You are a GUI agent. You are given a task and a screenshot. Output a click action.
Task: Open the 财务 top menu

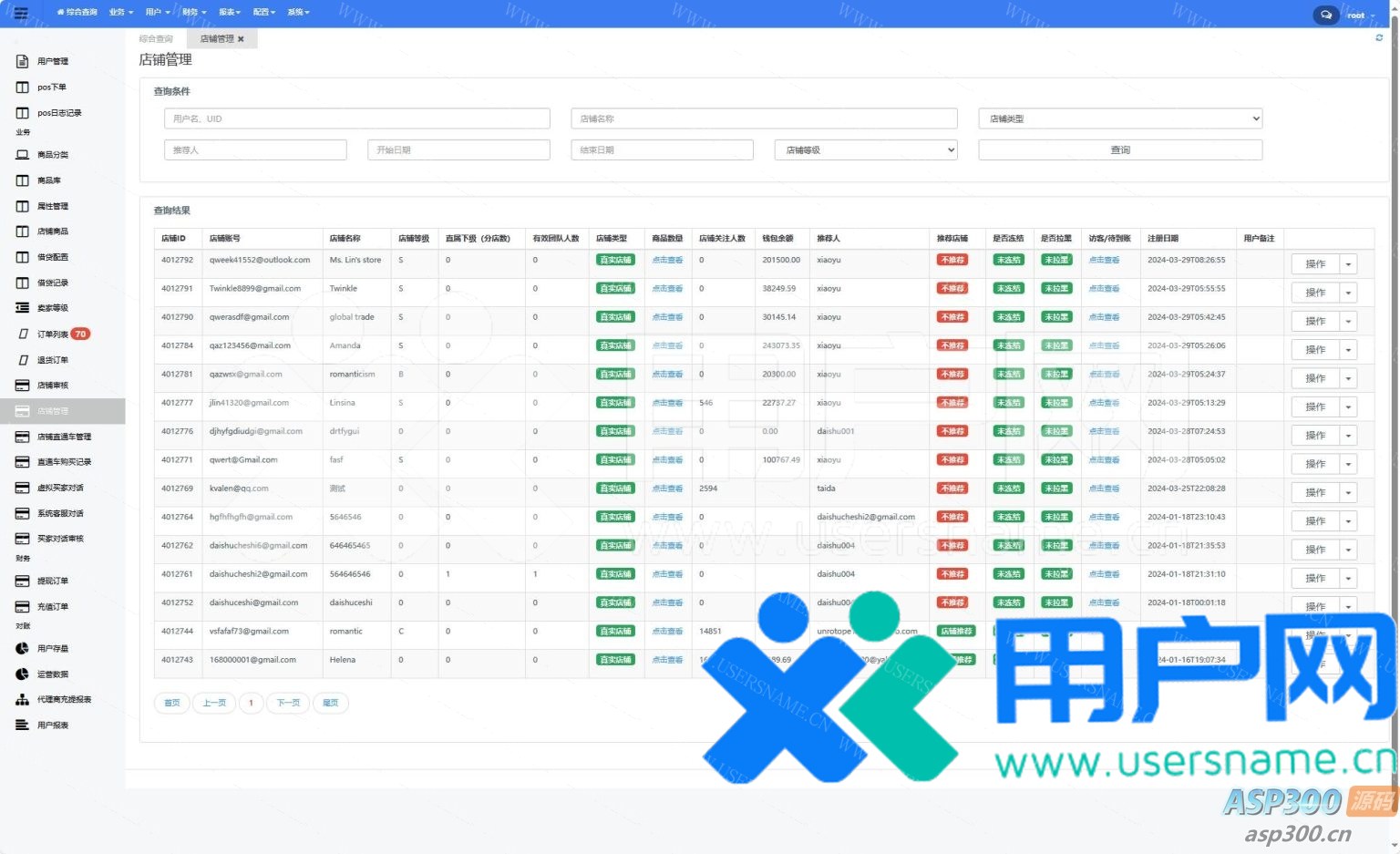coord(193,13)
